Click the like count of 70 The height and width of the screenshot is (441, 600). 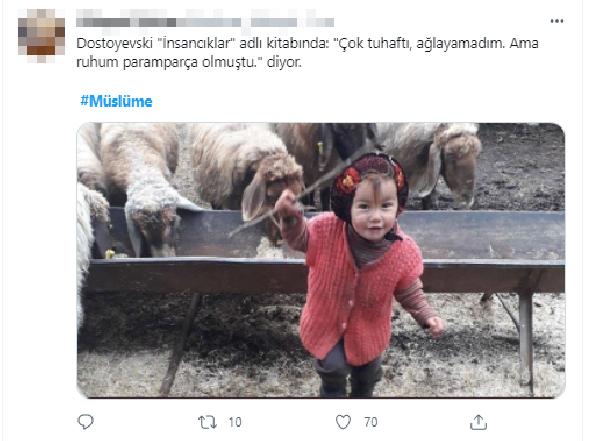370,421
